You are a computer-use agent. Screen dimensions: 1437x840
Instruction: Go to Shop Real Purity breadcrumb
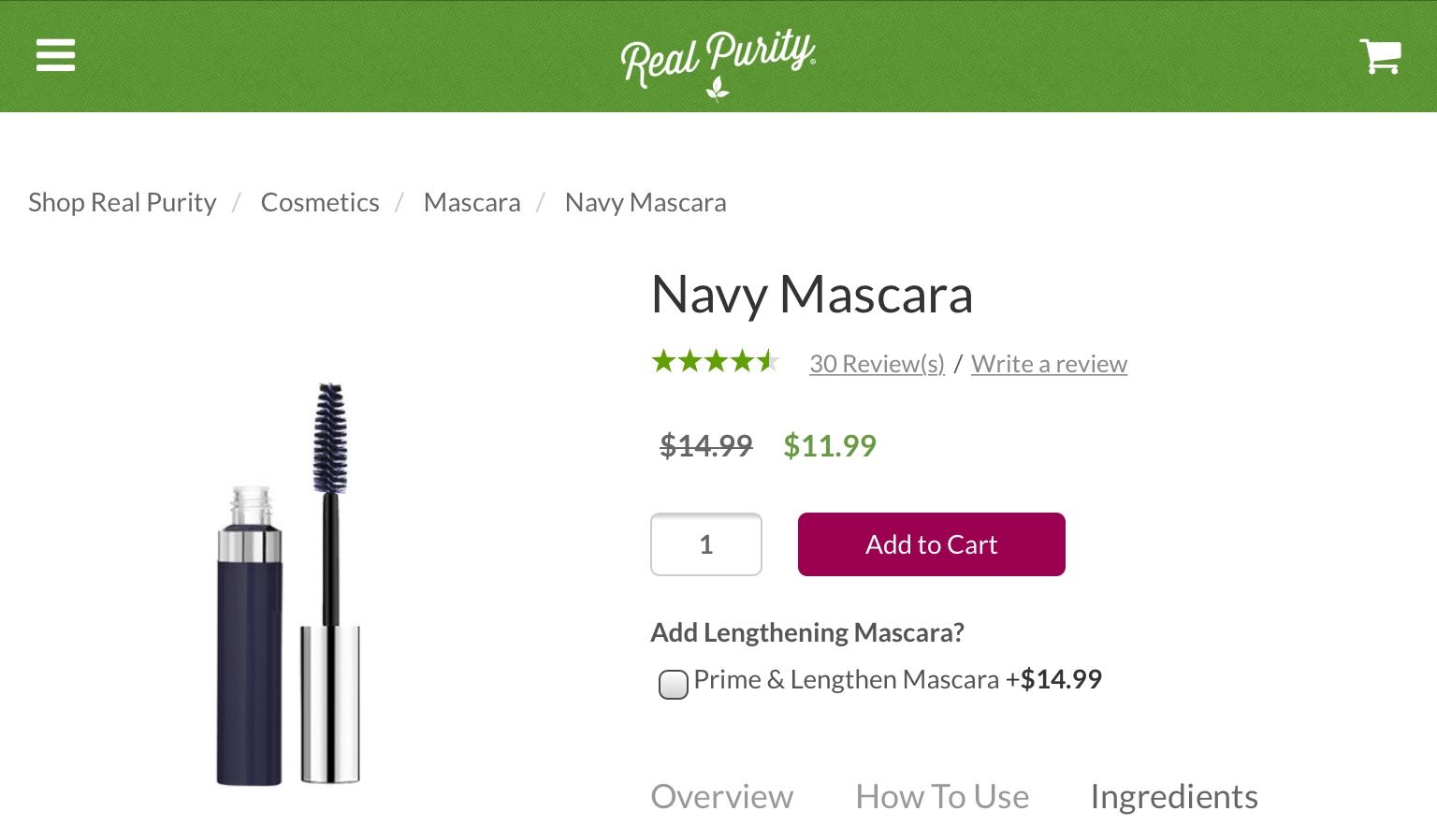[123, 203]
